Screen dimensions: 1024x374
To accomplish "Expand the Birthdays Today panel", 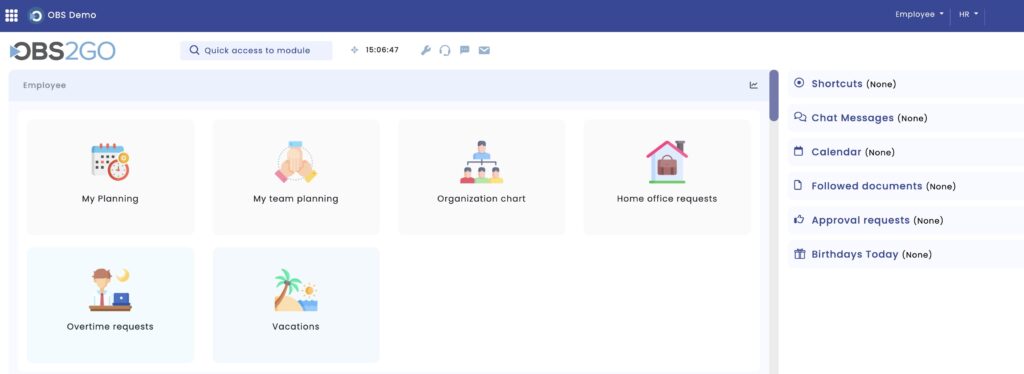I will click(x=906, y=254).
